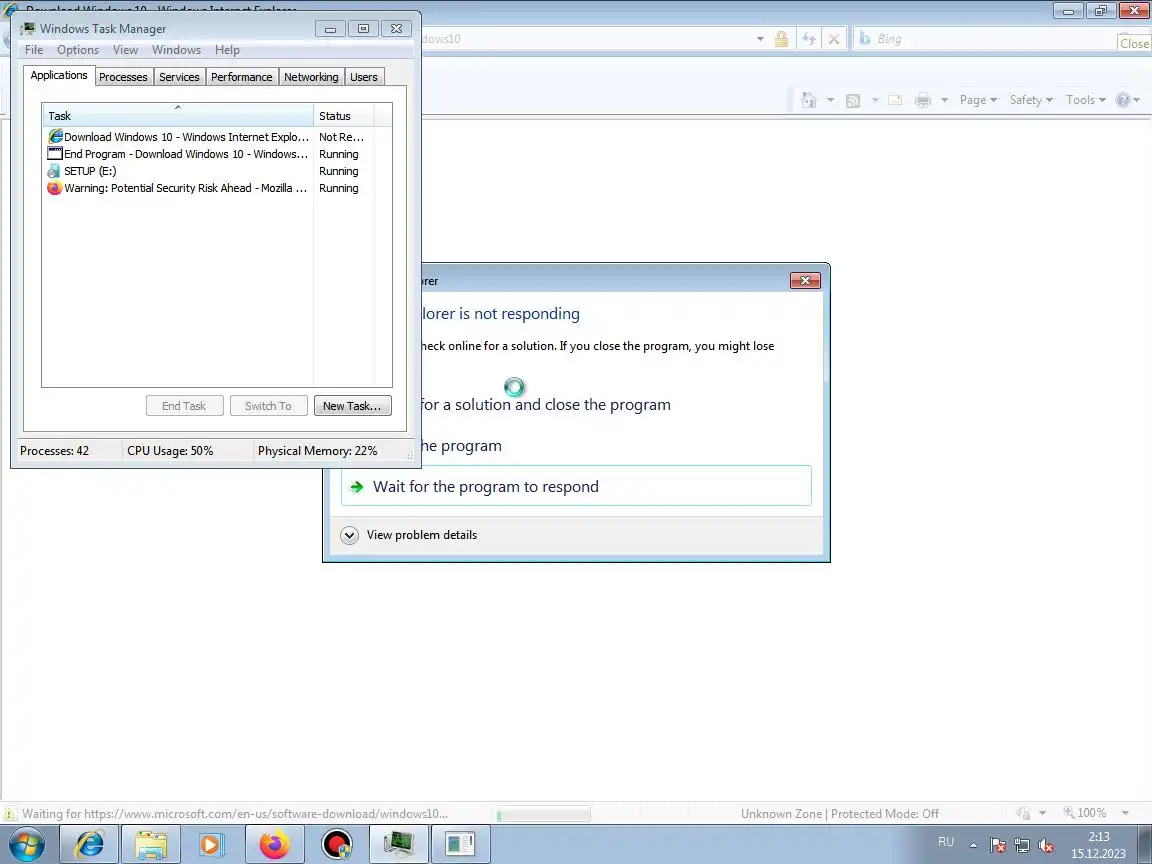Click the RU language indicator

click(x=946, y=842)
